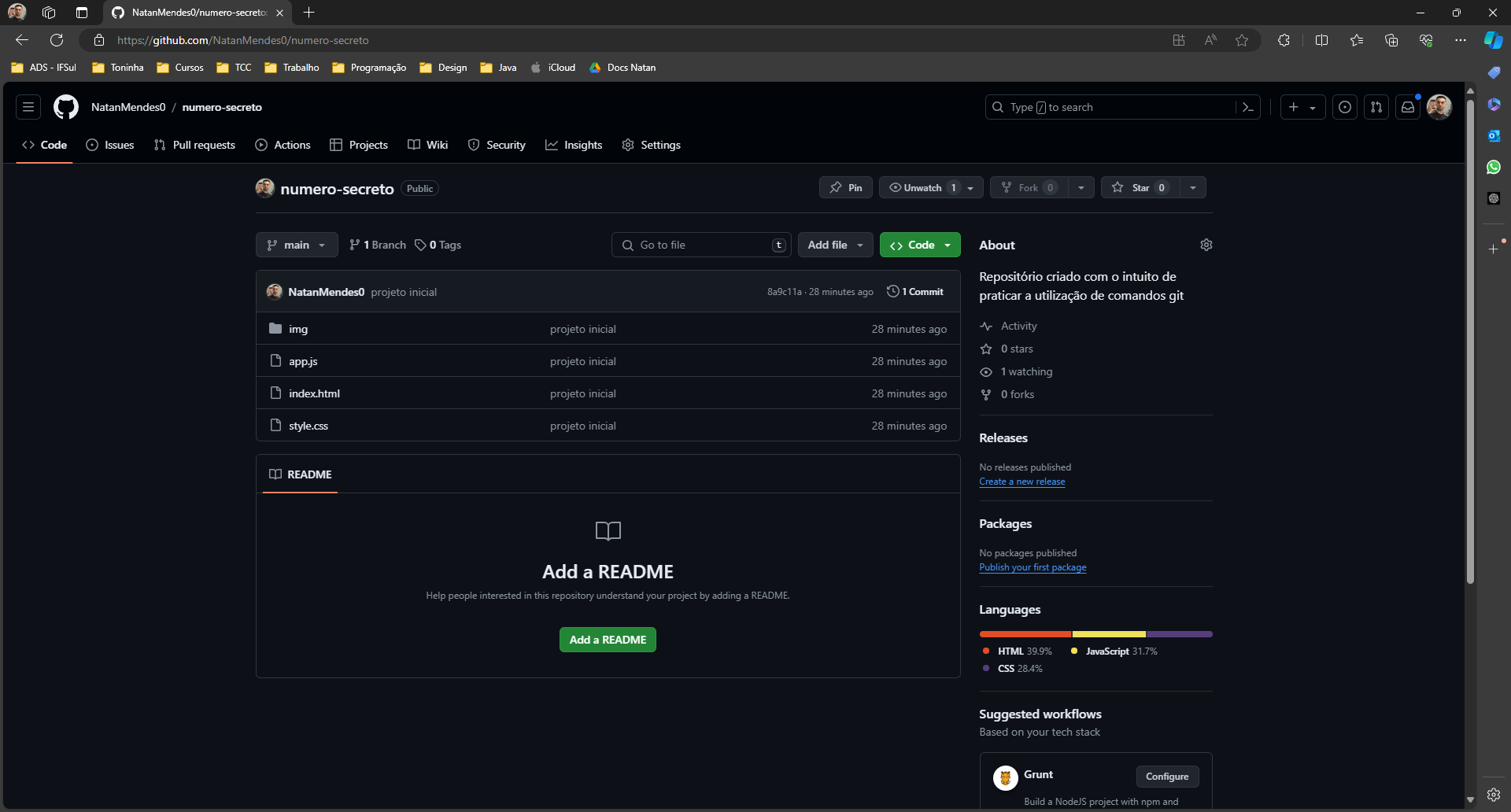Screen dimensions: 1511x812
Task: Open Edge sidebar settings gear
Action: point(1494,795)
